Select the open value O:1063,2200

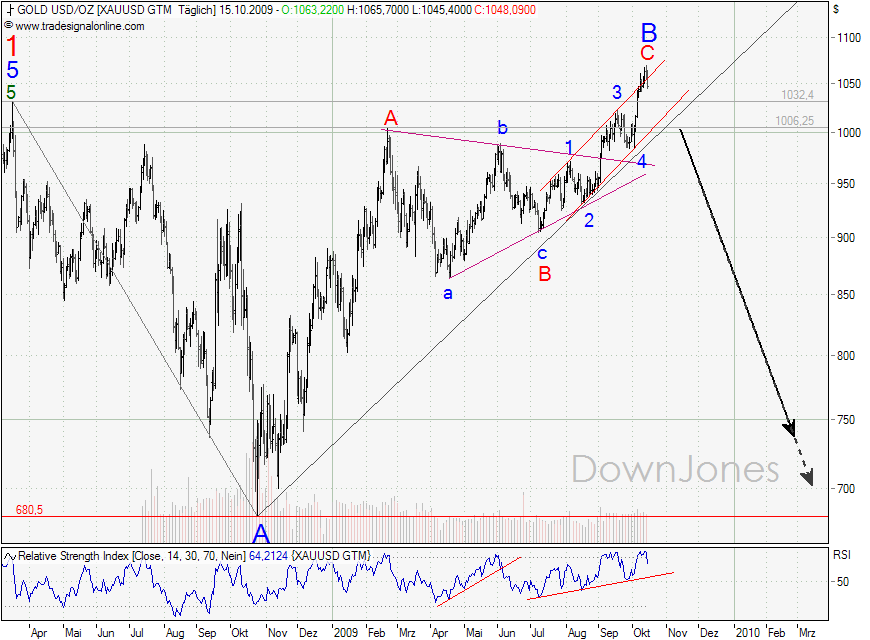pos(312,10)
